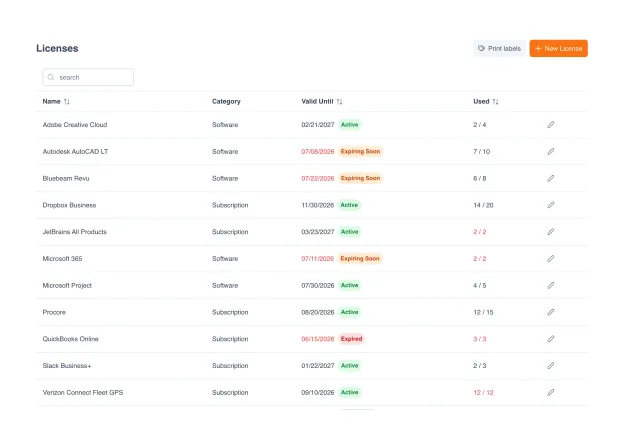This screenshot has height=441, width=624.
Task: Click Expiring Soon badge for Bluebeam Revu
Action: coord(360,178)
